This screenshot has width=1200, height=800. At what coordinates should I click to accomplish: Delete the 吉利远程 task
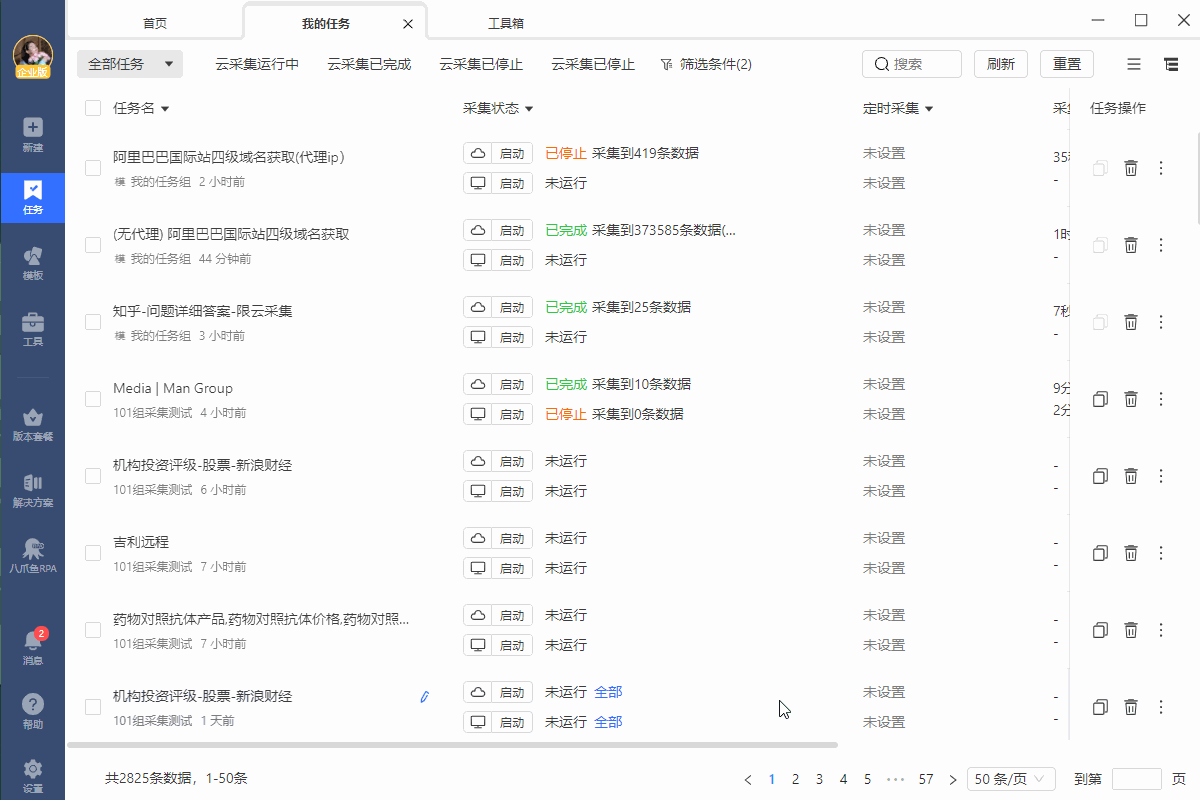point(1131,553)
